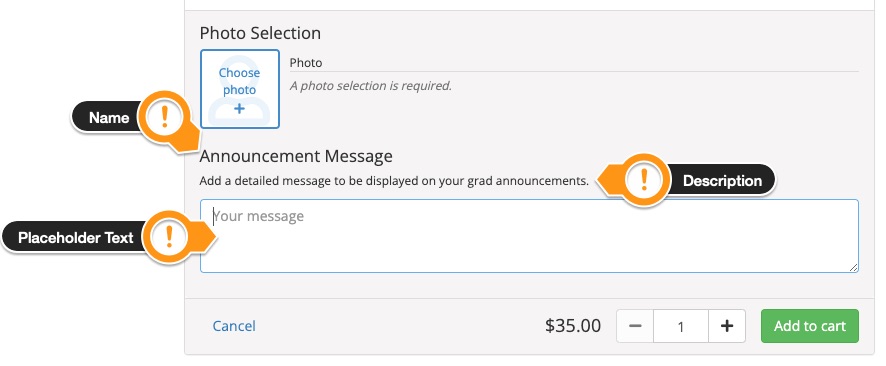Click the text area resize handle corner
The image size is (886, 366).
853,267
